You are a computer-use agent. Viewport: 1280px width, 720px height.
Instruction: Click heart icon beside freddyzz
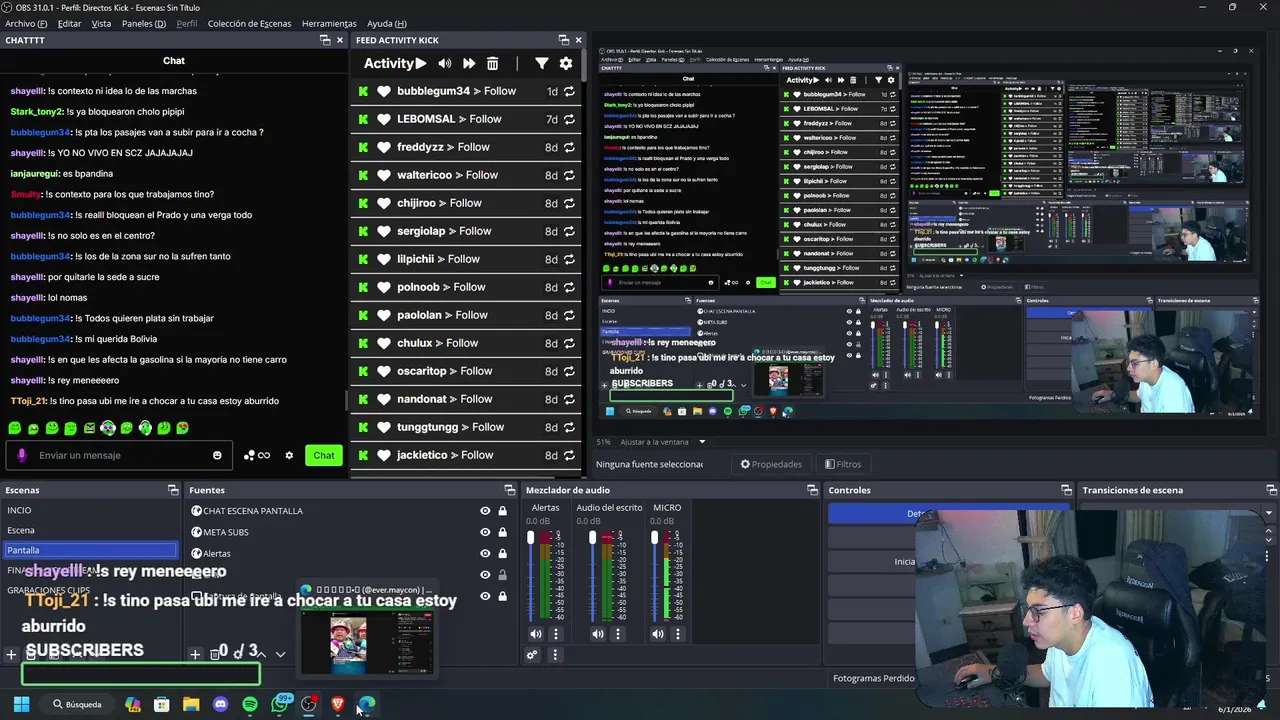pos(383,147)
